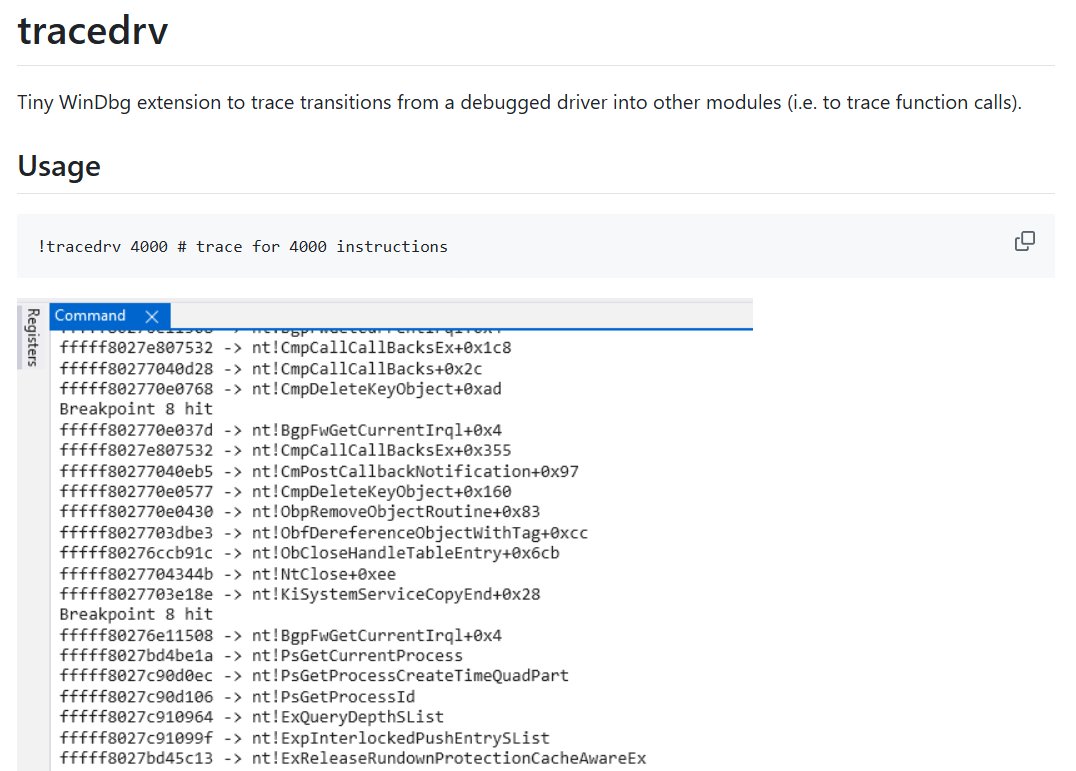Close the Command tab
The height and width of the screenshot is (771, 1076).
pos(152,316)
